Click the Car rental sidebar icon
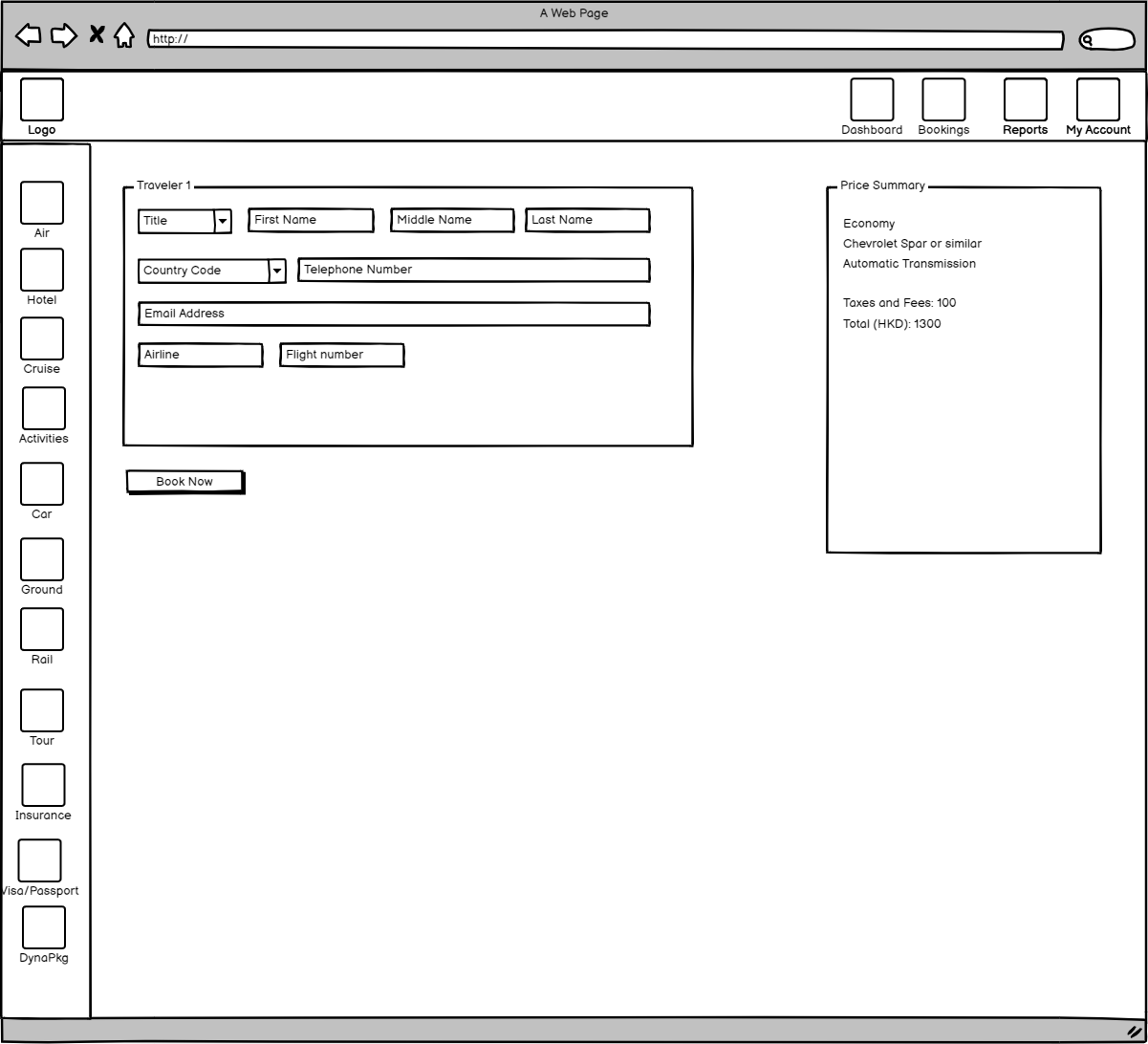 click(42, 484)
